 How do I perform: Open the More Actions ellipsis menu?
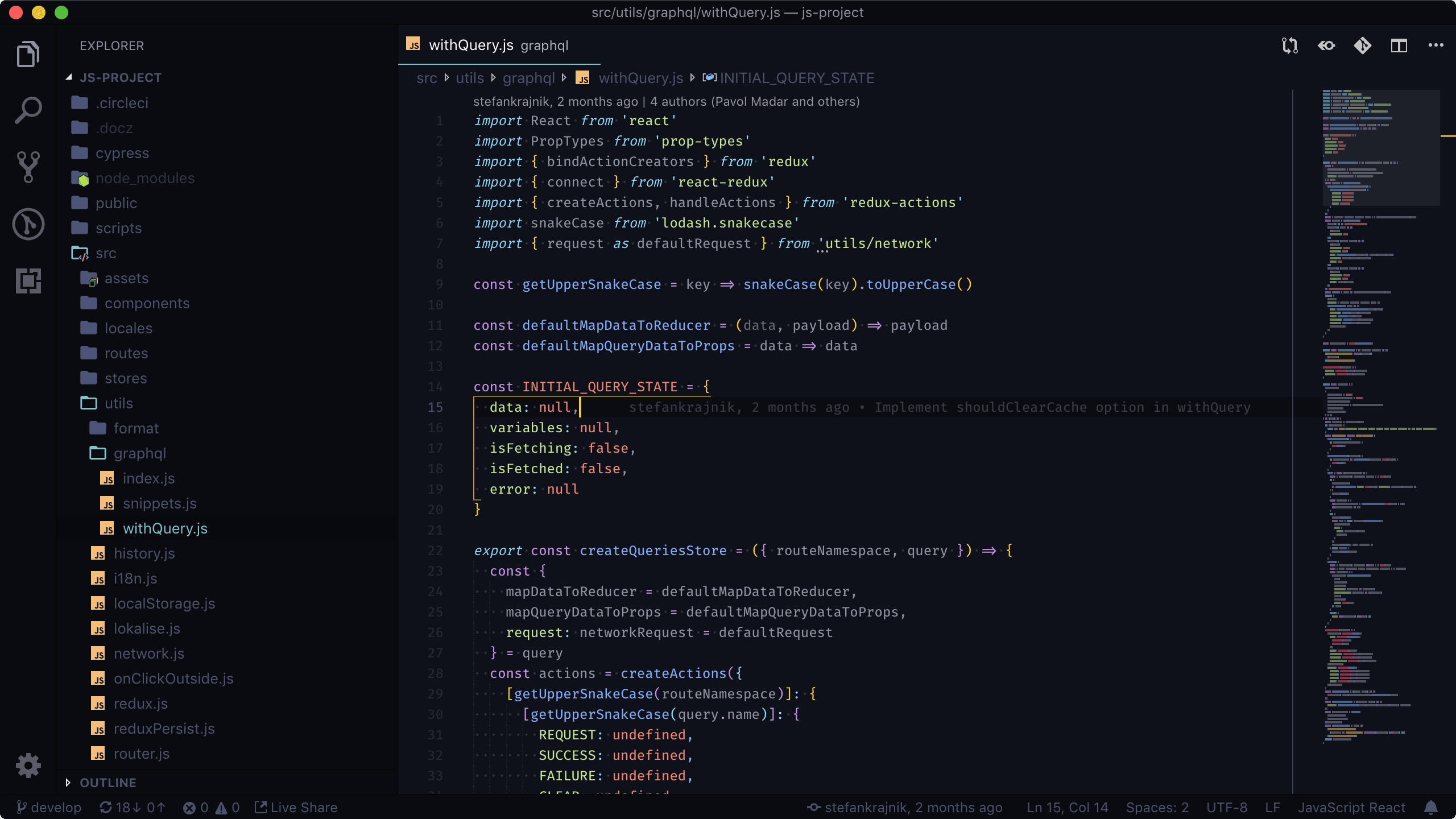point(1436,45)
